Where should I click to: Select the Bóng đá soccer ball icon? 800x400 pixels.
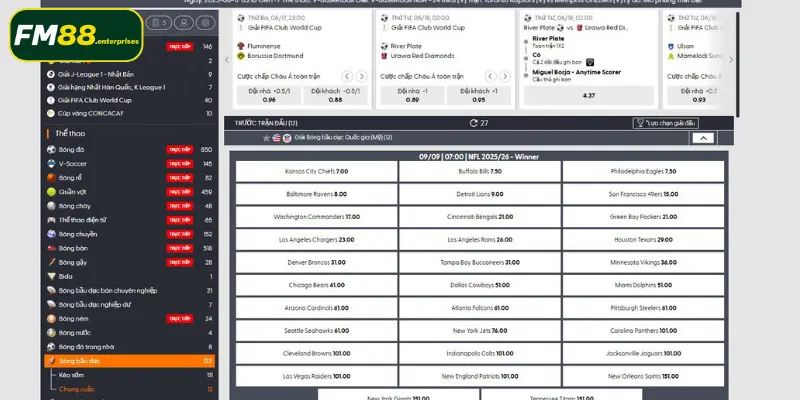(x=51, y=149)
